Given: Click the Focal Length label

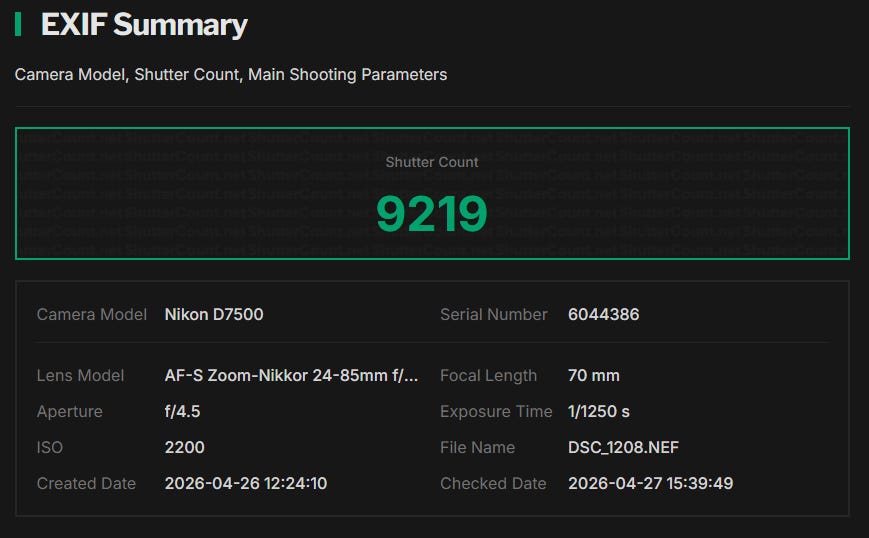Looking at the screenshot, I should pos(489,376).
